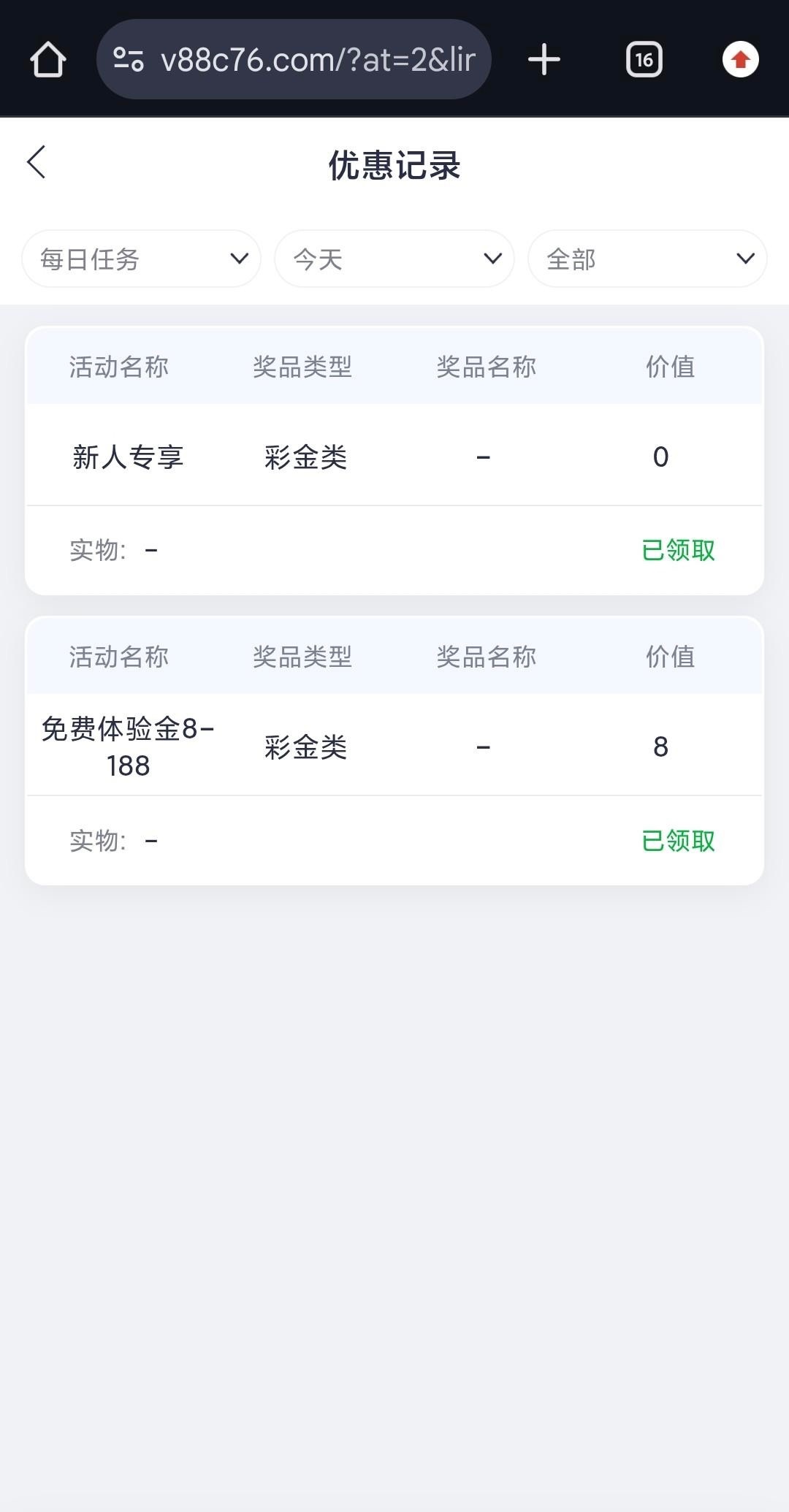The width and height of the screenshot is (789, 1512).
Task: Click the URL address bar
Action: [318, 59]
